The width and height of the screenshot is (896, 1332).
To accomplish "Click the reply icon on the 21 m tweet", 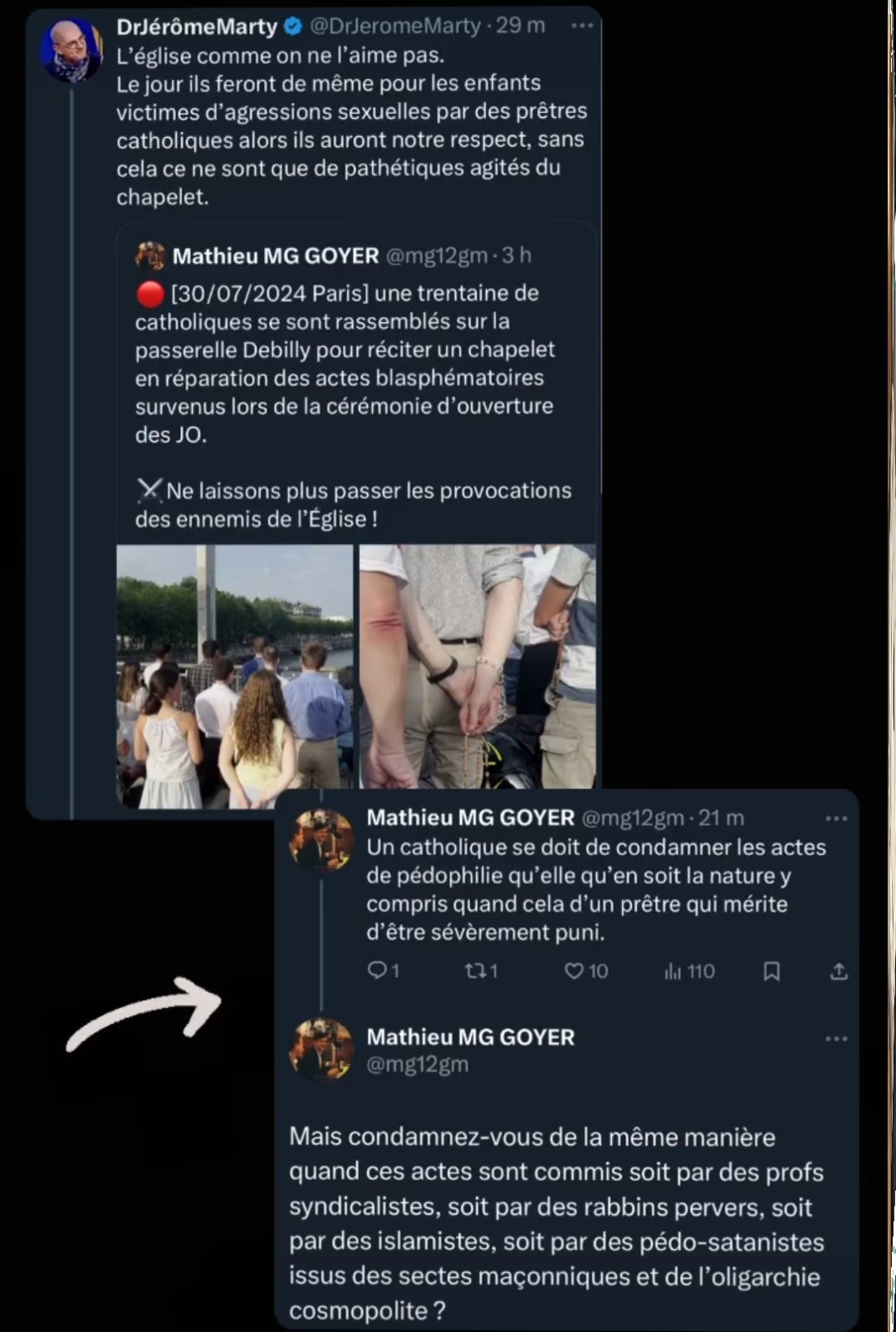I will 378,970.
